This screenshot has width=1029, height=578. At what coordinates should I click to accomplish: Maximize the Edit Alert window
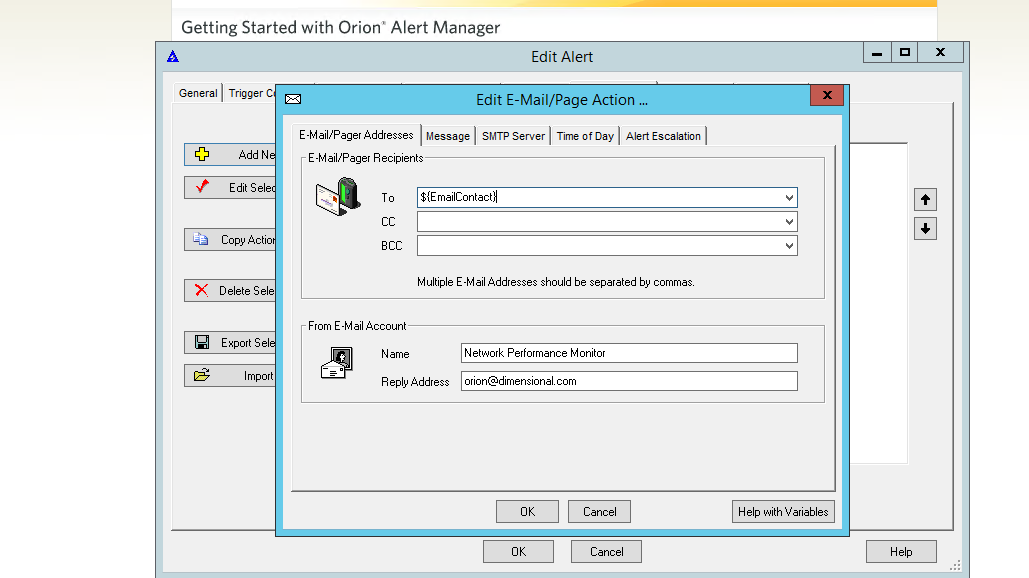pos(904,52)
